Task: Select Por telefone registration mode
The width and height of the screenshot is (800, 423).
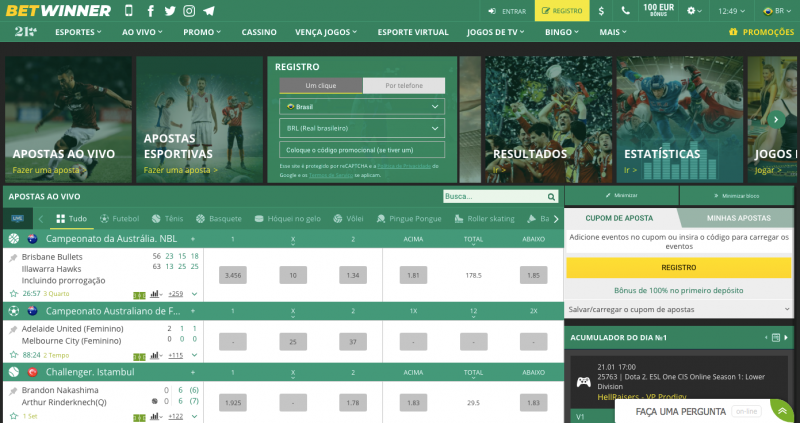Action: point(404,86)
